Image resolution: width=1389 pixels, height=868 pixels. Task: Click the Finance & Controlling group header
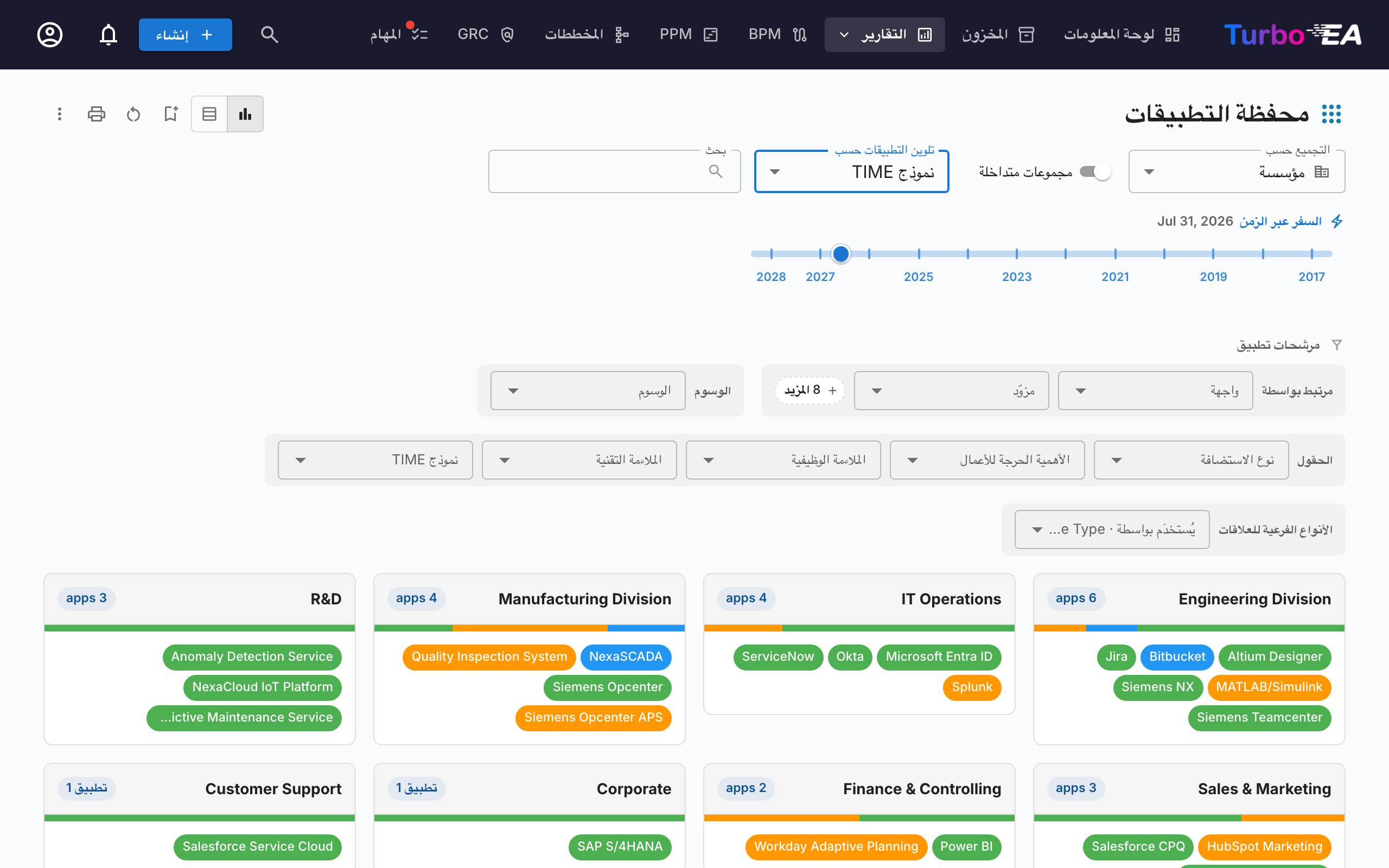point(859,789)
